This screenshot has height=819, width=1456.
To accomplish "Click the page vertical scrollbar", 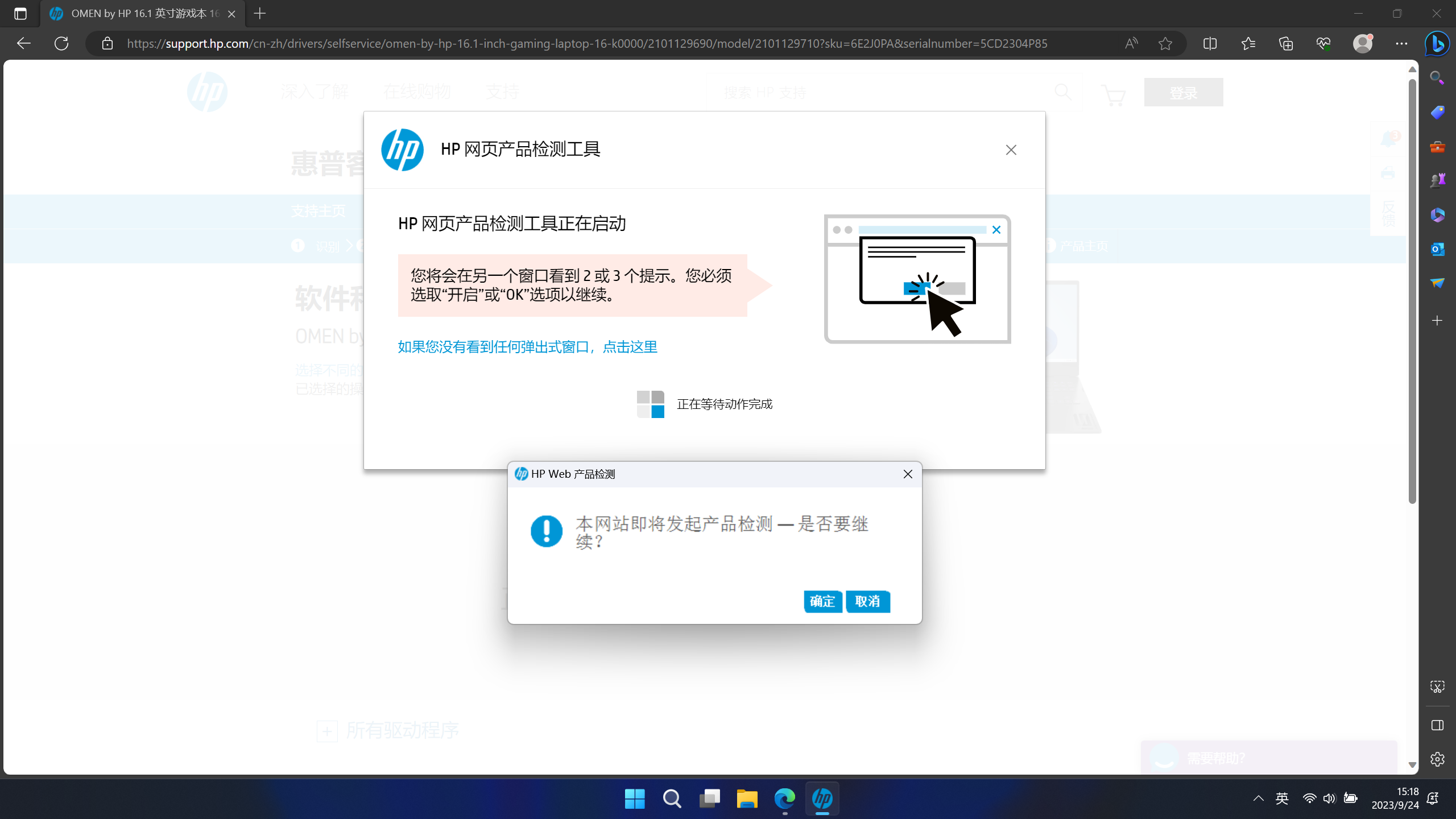I will click(1412, 290).
